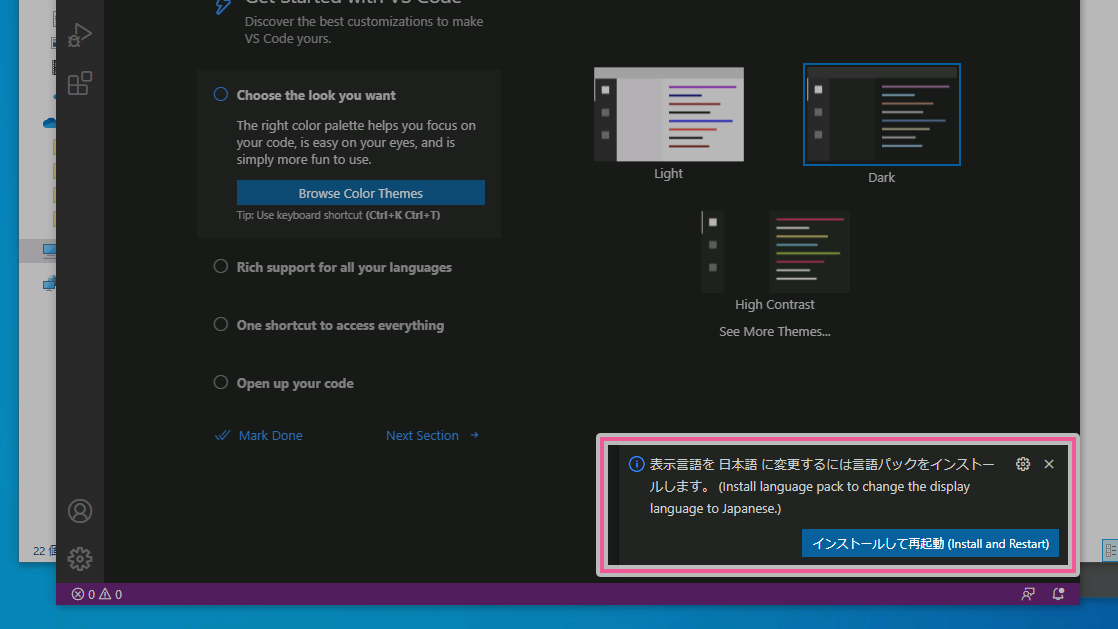1118x629 pixels.
Task: Select 'Choose the look you want' step
Action: click(316, 96)
